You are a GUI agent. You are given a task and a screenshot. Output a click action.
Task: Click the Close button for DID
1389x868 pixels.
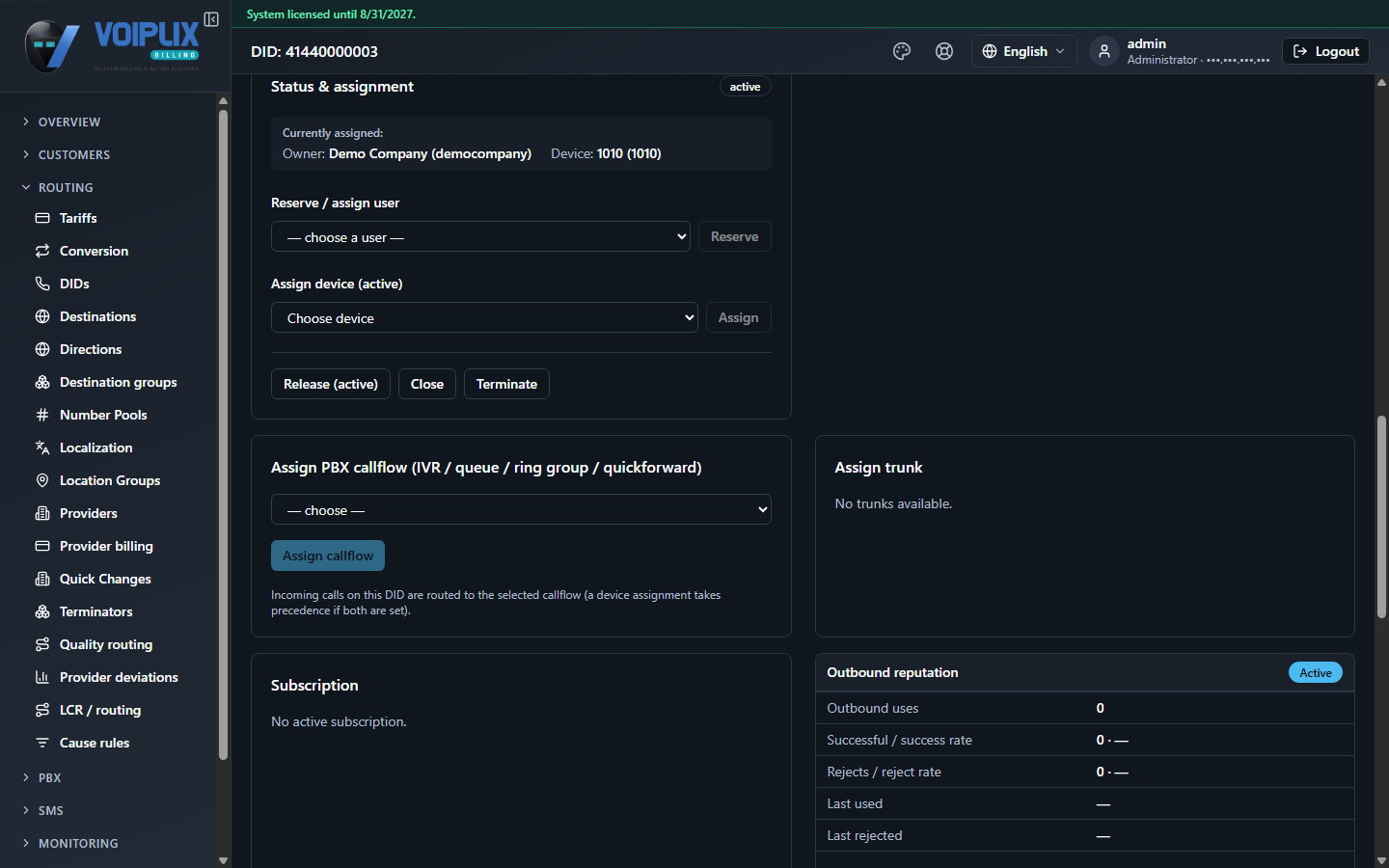[427, 384]
